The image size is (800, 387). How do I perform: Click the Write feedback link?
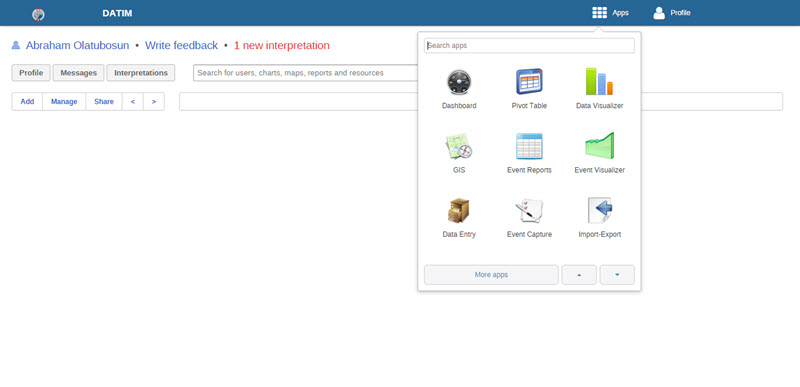point(181,45)
